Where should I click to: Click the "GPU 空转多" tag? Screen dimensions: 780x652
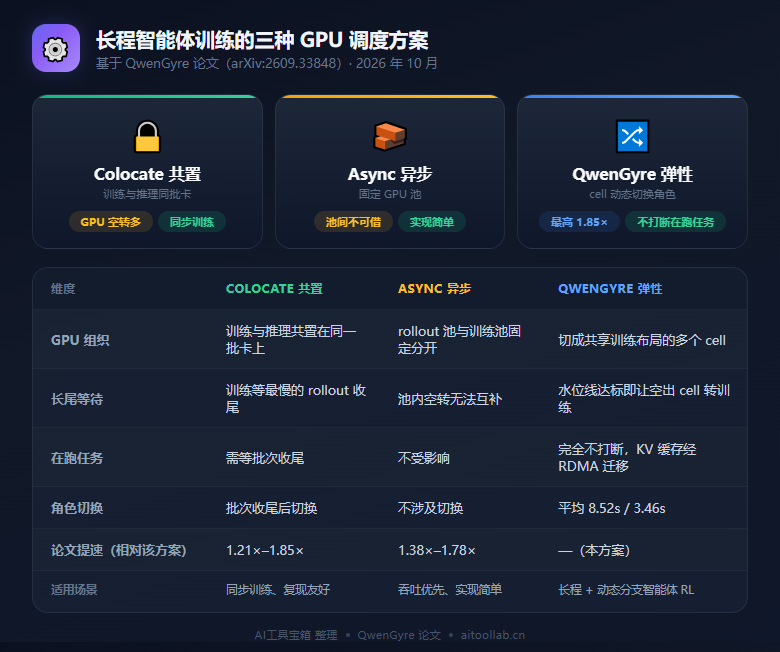110,222
